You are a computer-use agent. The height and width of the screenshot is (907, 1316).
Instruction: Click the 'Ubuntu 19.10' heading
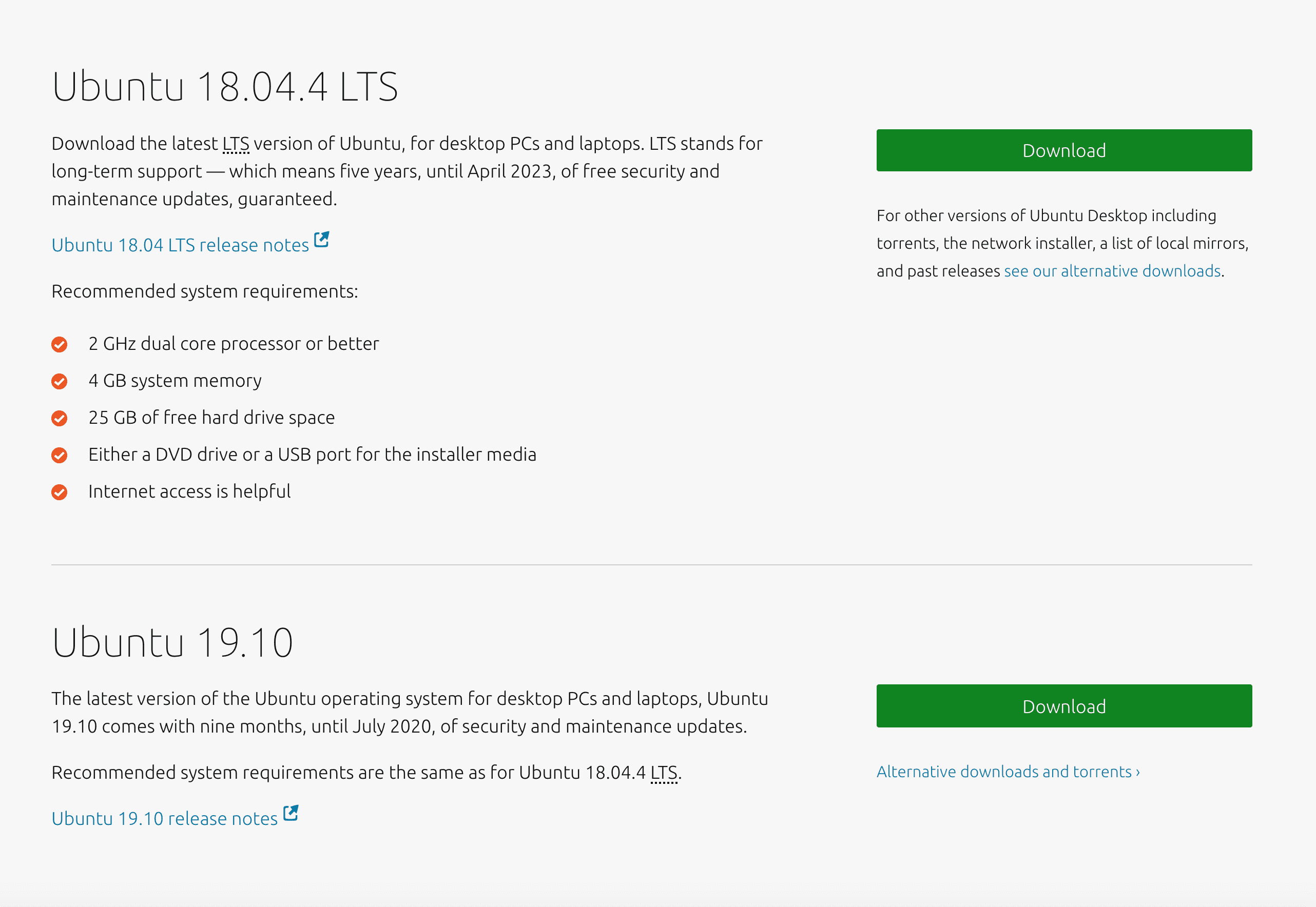pyautogui.click(x=173, y=642)
